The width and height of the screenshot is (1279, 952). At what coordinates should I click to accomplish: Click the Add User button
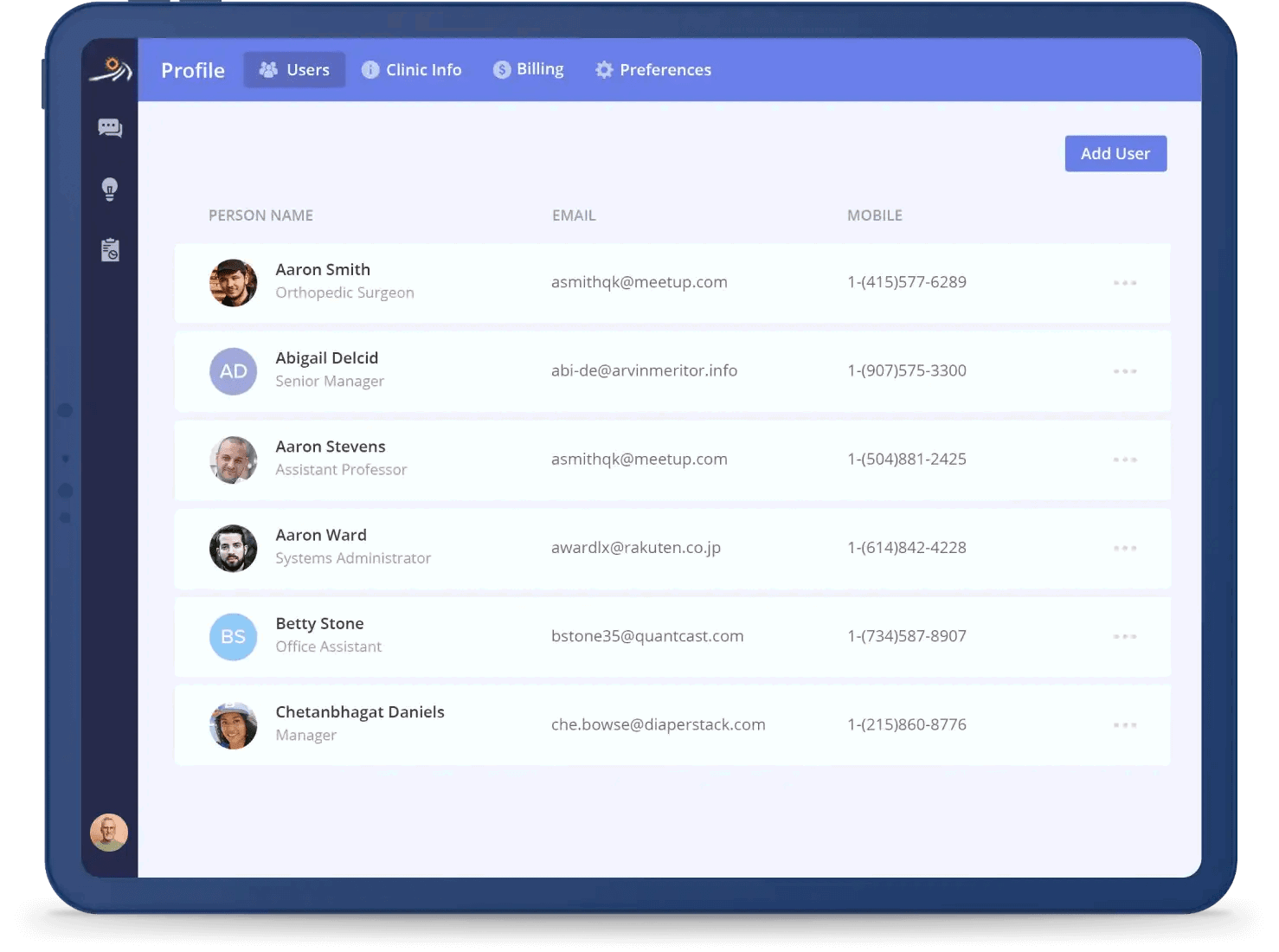tap(1115, 153)
